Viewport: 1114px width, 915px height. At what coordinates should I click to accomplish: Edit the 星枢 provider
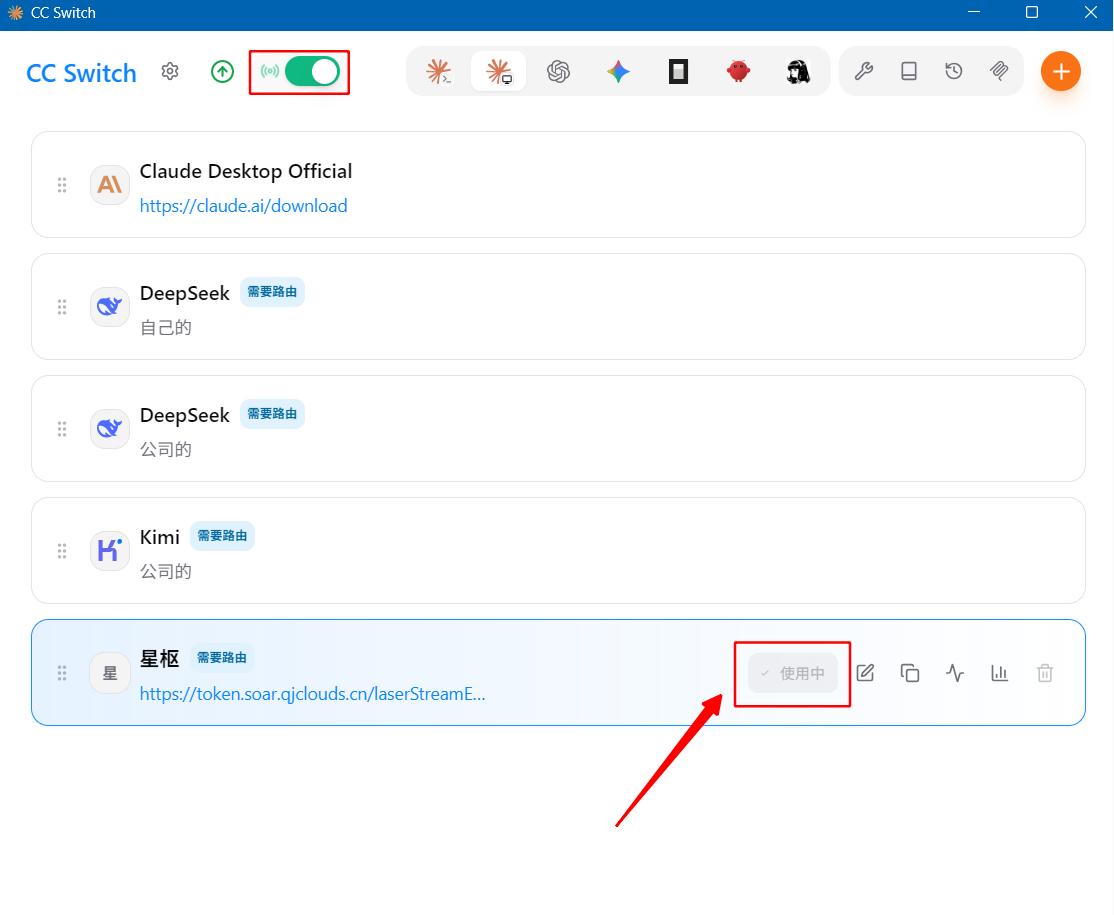865,673
